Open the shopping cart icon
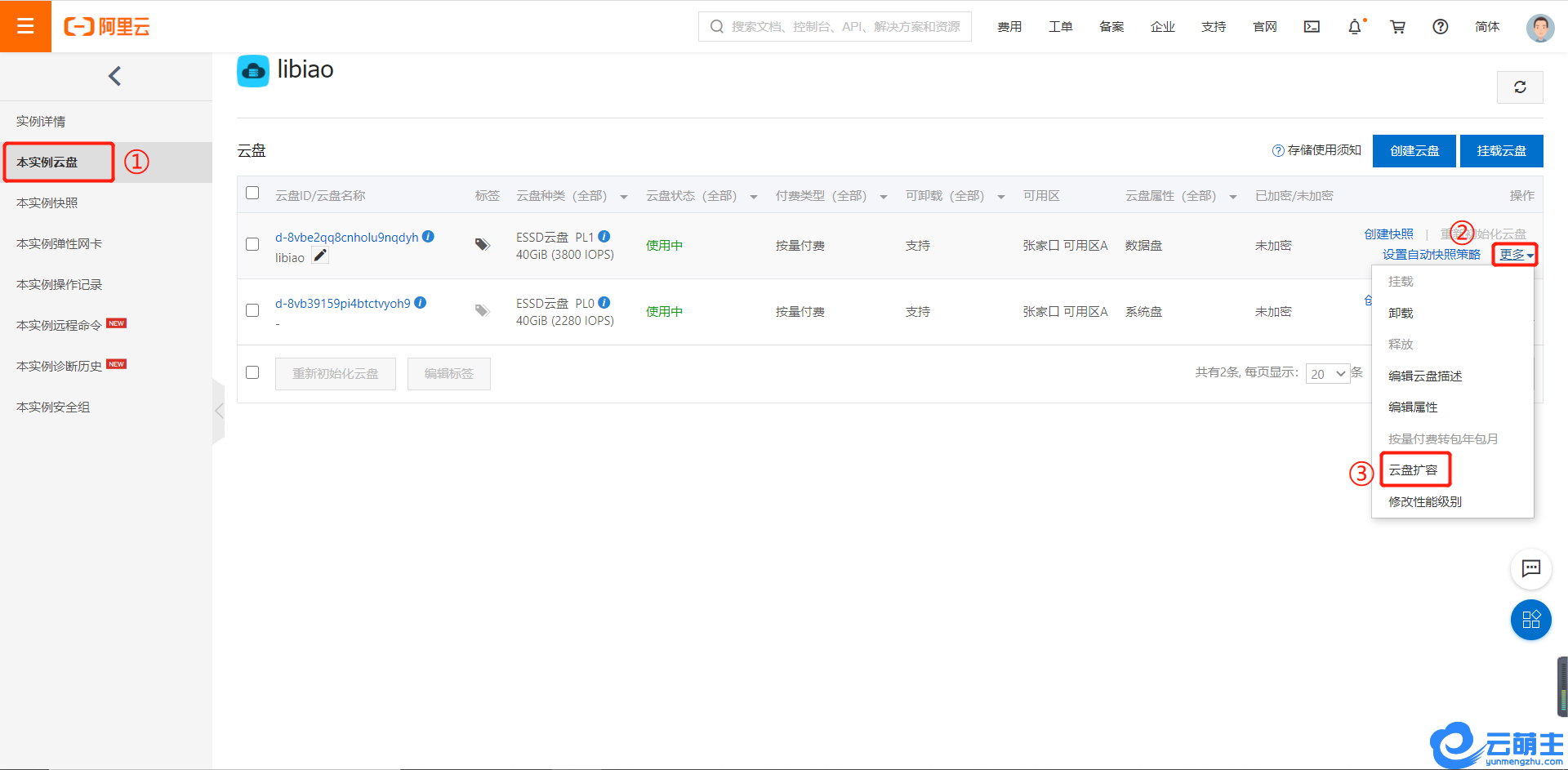1568x770 pixels. (x=1397, y=27)
